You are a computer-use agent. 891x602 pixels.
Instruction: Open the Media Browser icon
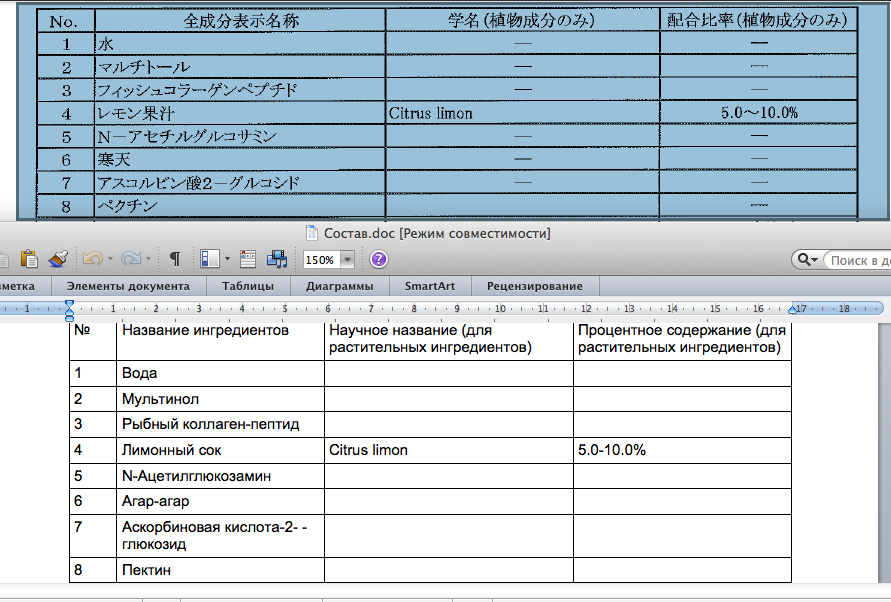tap(278, 259)
